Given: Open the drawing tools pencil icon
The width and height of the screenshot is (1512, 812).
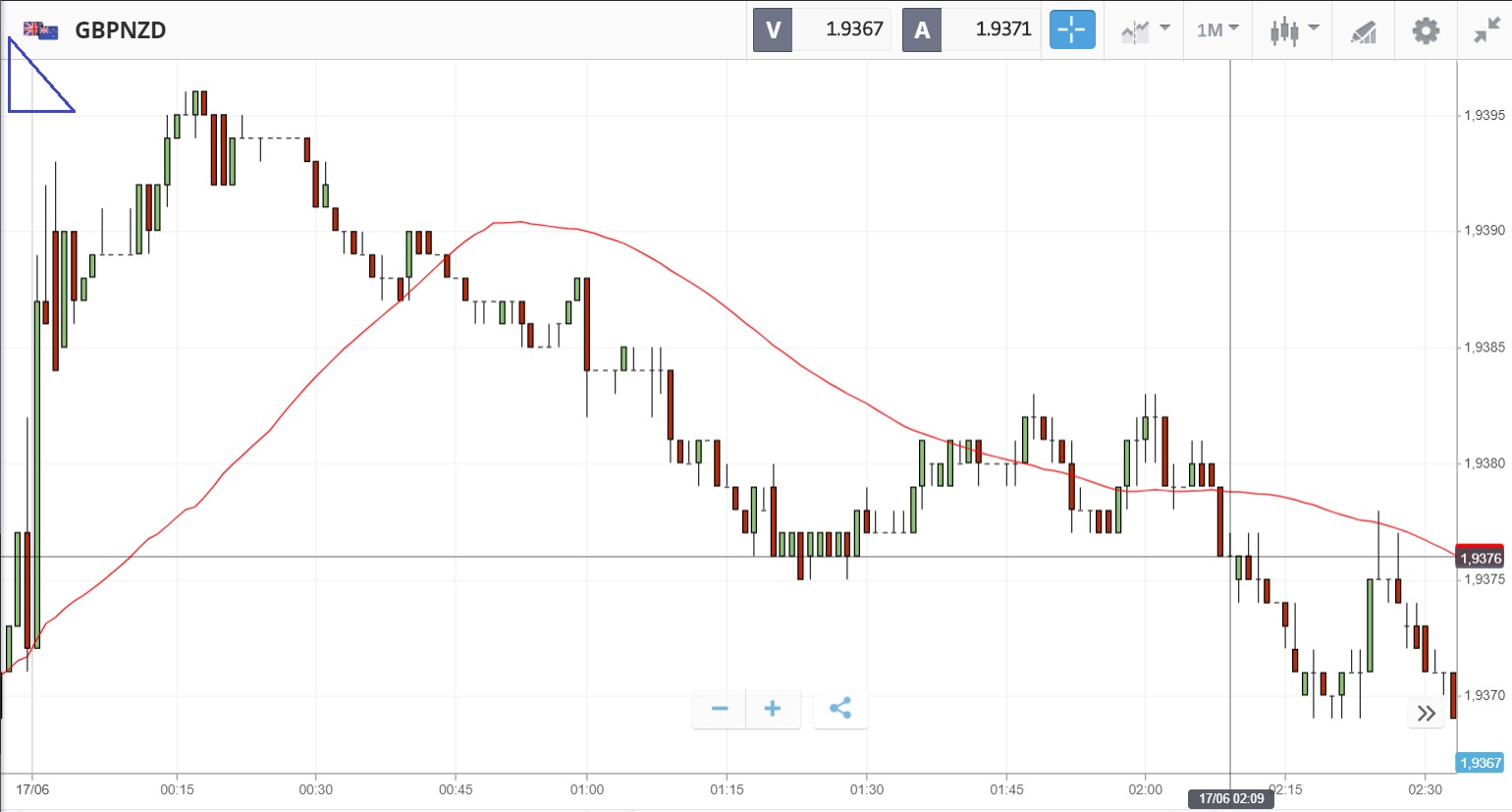Looking at the screenshot, I should point(1363,31).
